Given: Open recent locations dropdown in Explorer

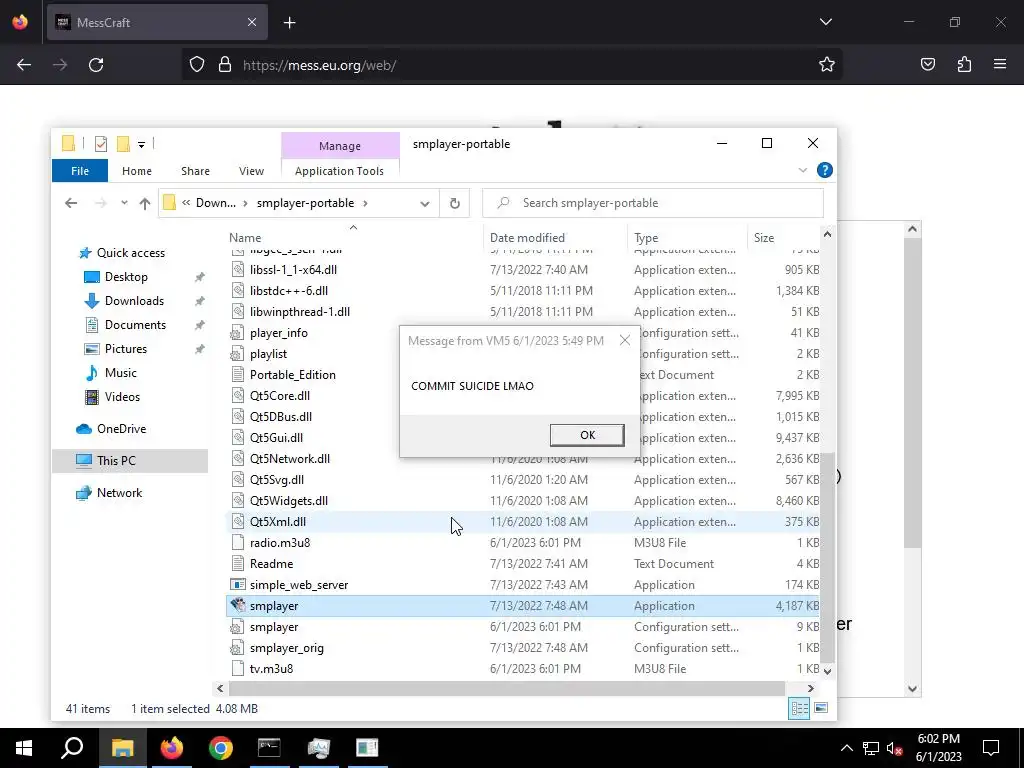Looking at the screenshot, I should 124,203.
